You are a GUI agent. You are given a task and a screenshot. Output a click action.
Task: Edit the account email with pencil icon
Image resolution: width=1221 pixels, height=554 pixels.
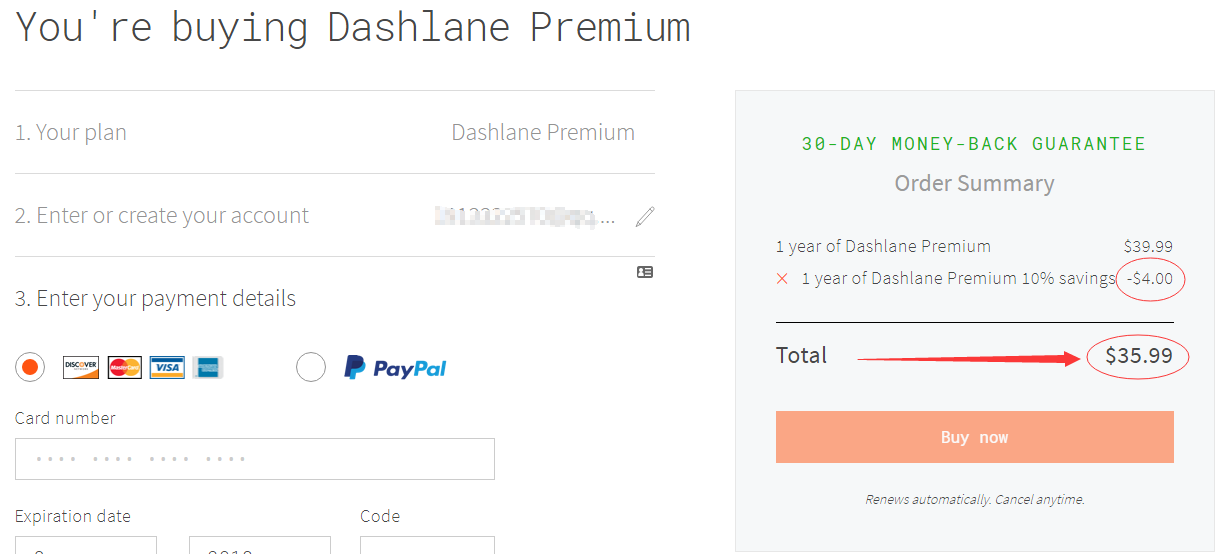[645, 216]
